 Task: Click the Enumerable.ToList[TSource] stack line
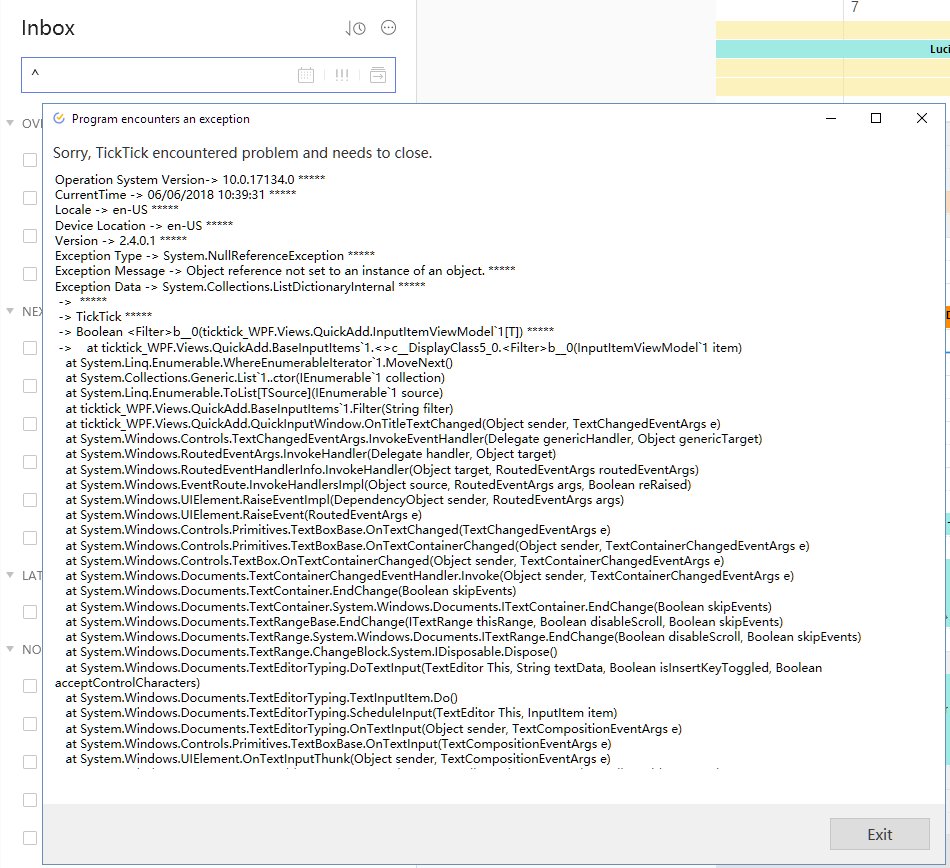pyautogui.click(x=254, y=393)
